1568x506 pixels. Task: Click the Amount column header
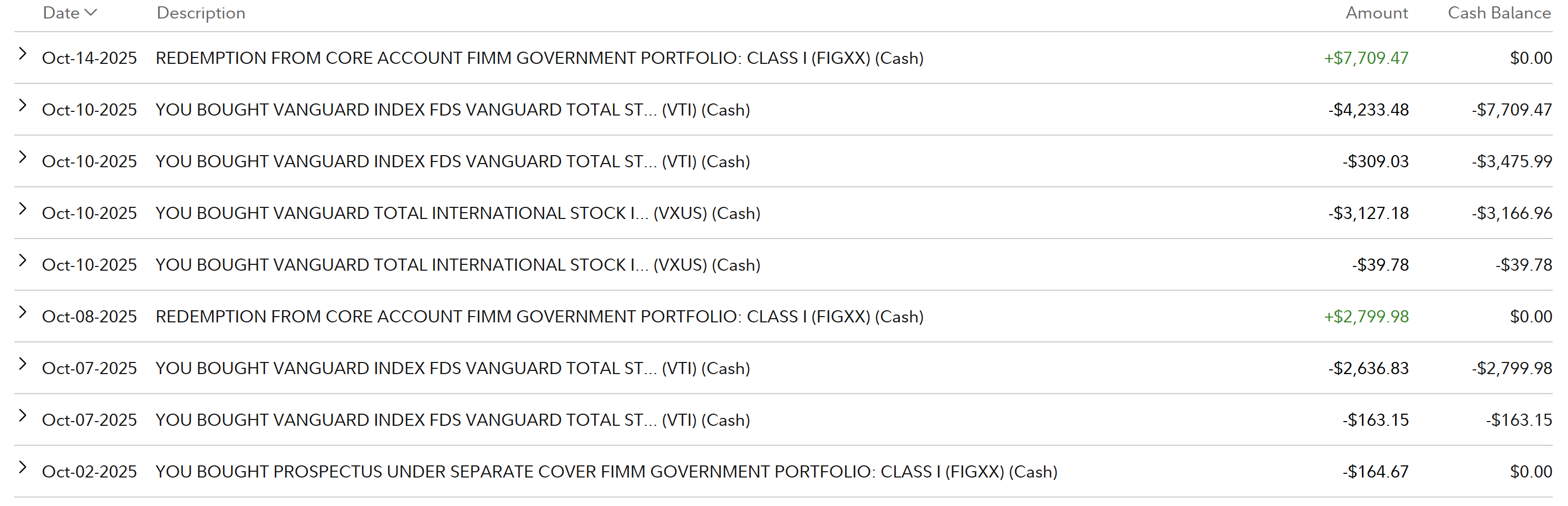coord(1376,13)
